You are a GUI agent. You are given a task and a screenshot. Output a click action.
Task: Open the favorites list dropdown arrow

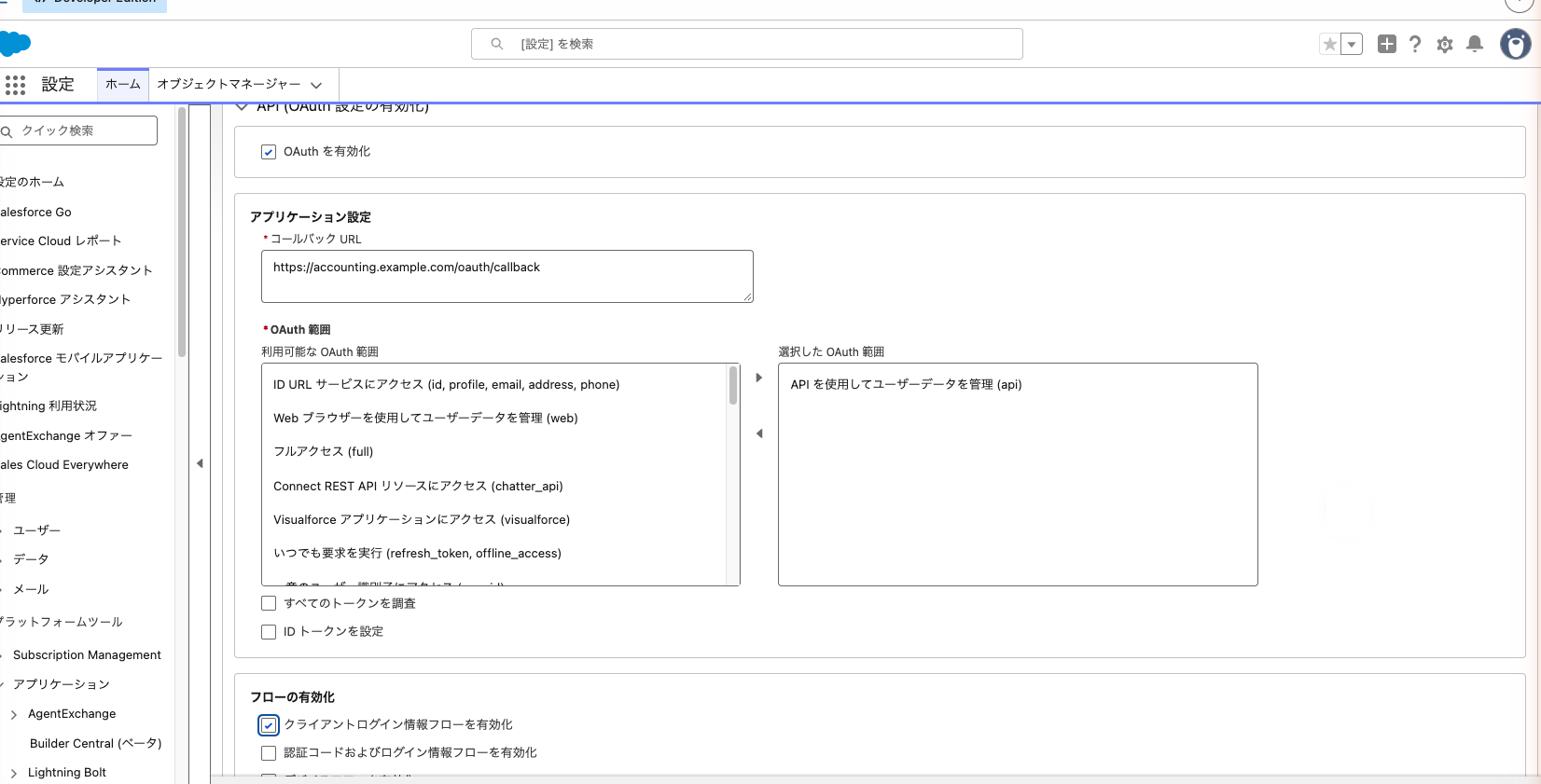point(1352,44)
